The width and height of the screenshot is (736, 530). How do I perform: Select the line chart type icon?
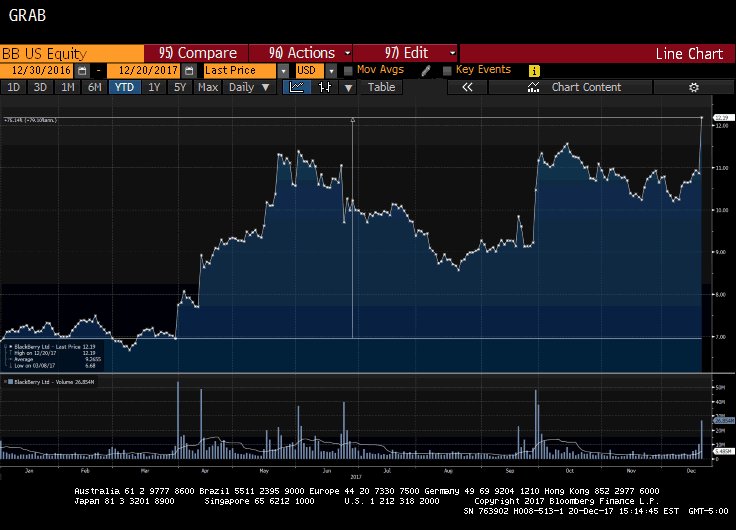(x=297, y=87)
